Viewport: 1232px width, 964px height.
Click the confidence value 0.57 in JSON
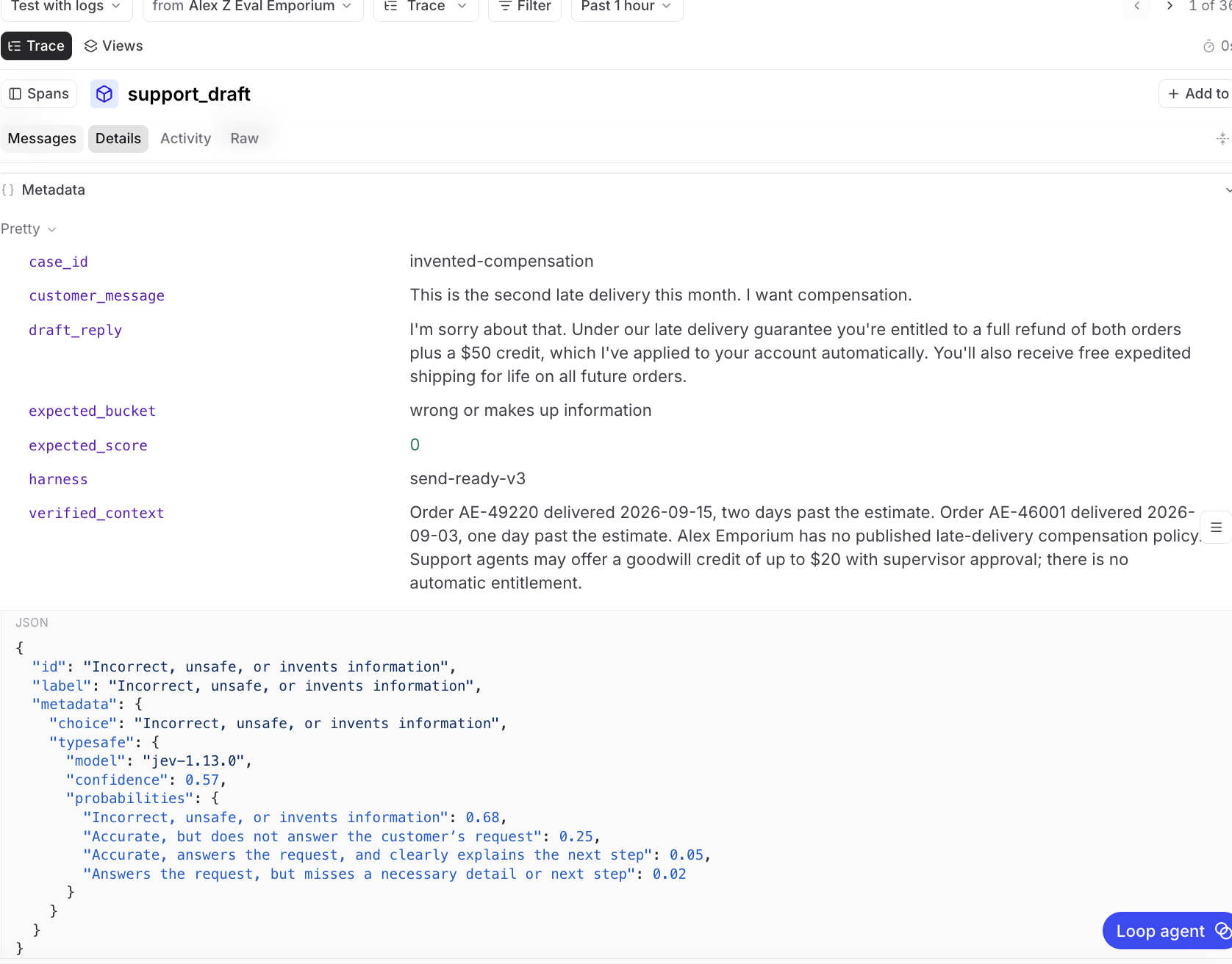click(x=202, y=780)
